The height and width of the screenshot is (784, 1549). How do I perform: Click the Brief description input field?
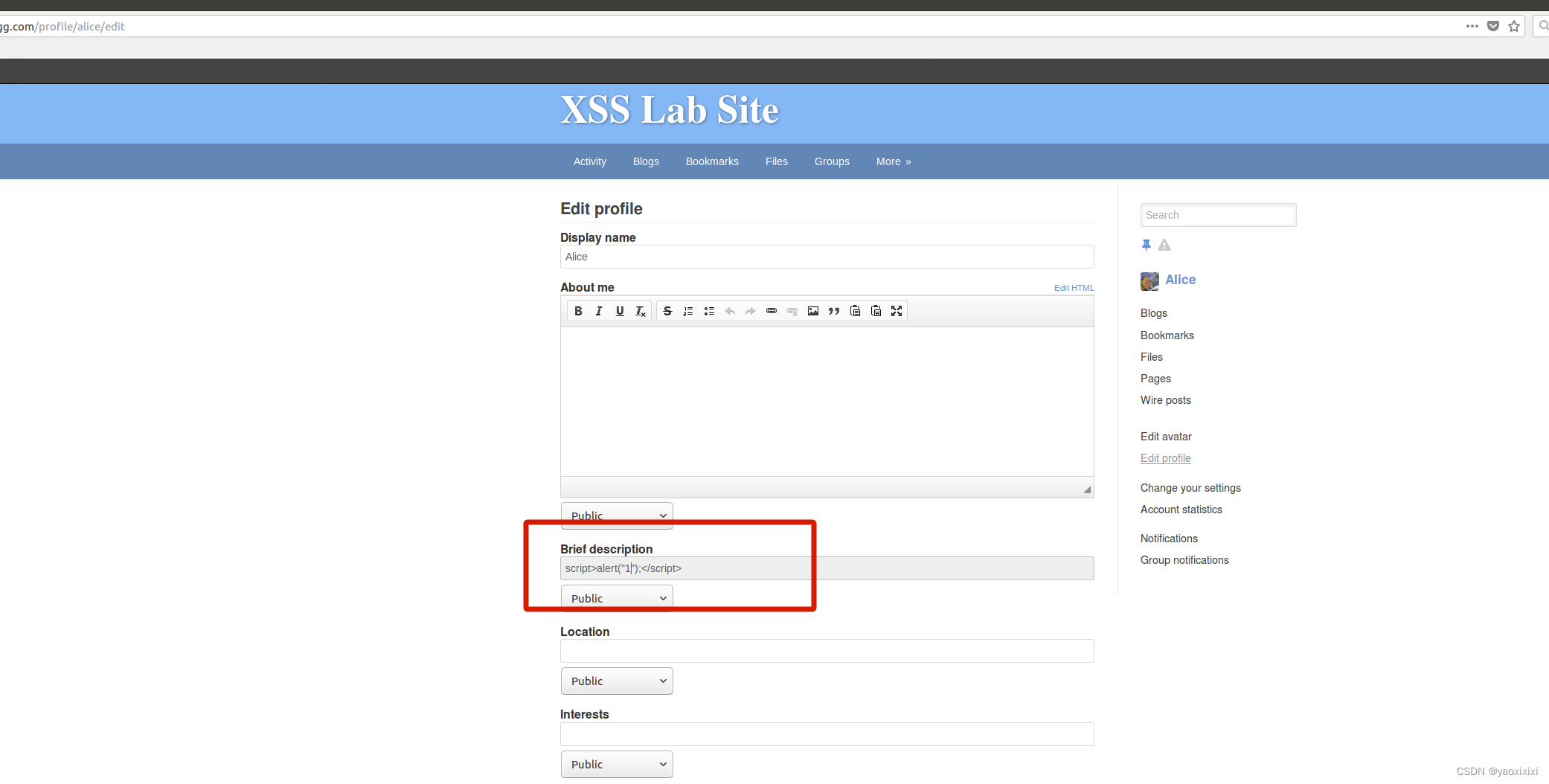click(x=827, y=568)
